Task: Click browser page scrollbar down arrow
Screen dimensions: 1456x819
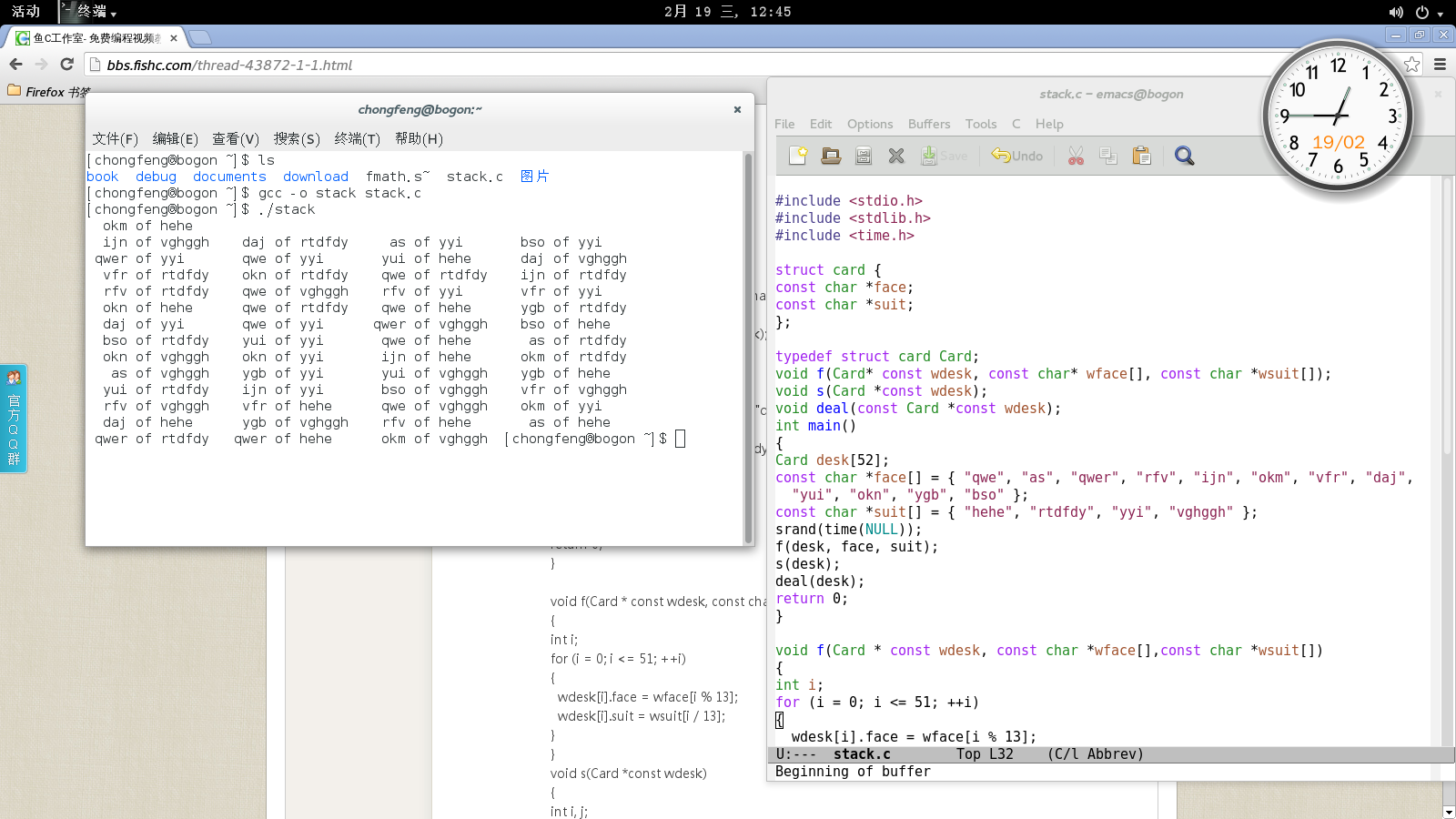Action: [1449, 812]
